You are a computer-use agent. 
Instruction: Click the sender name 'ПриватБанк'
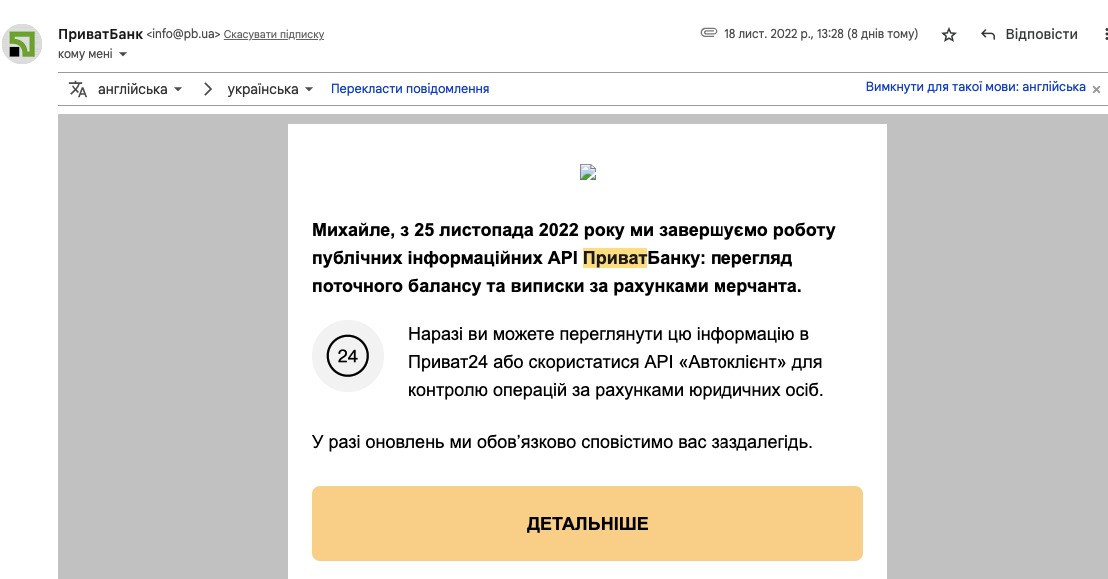pos(100,33)
